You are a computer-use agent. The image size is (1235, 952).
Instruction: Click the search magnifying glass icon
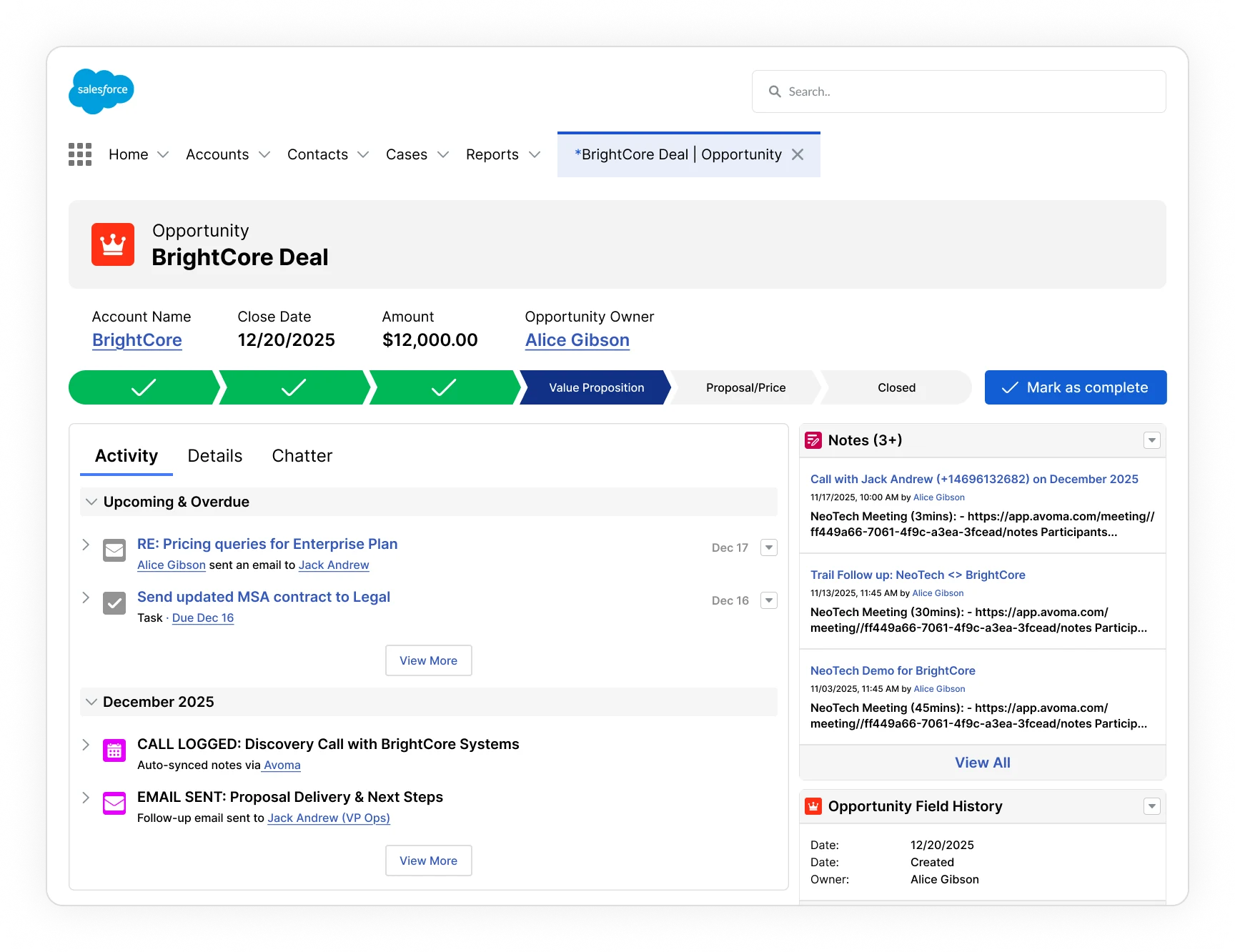[774, 91]
